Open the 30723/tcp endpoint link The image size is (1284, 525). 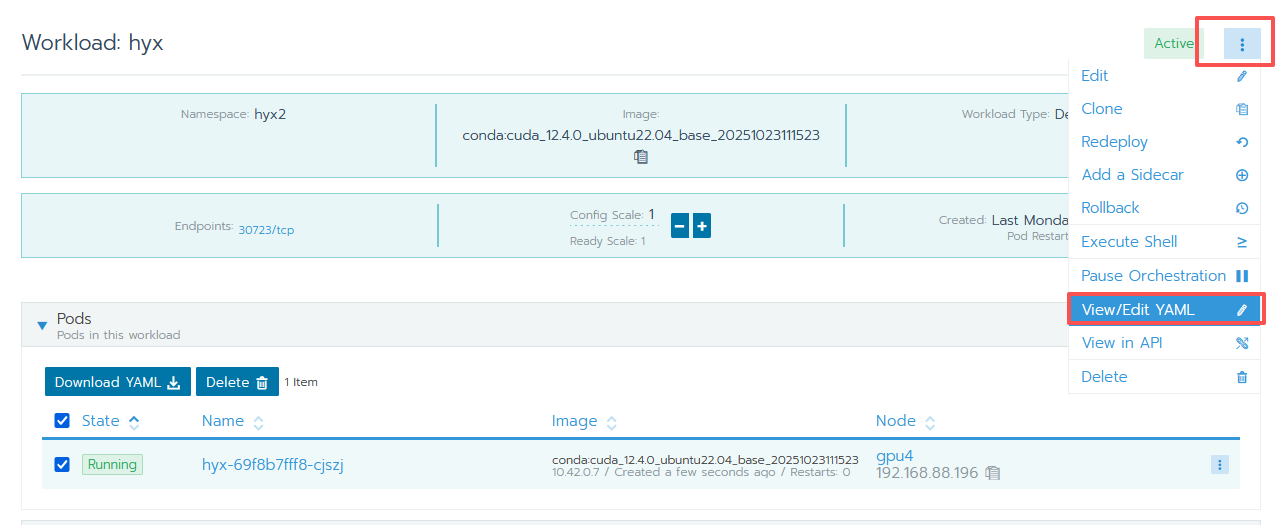[x=266, y=230]
